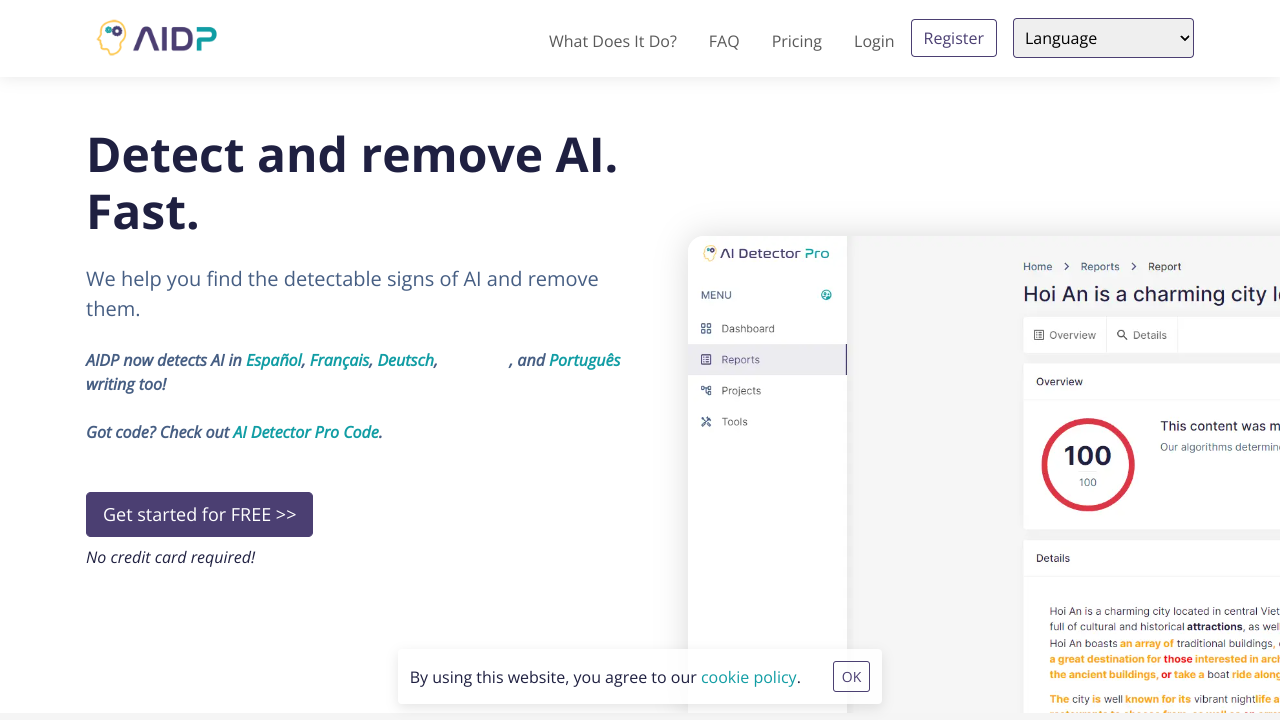This screenshot has height=720, width=1280.
Task: Click the magnifier icon on Details tab
Action: click(1122, 335)
